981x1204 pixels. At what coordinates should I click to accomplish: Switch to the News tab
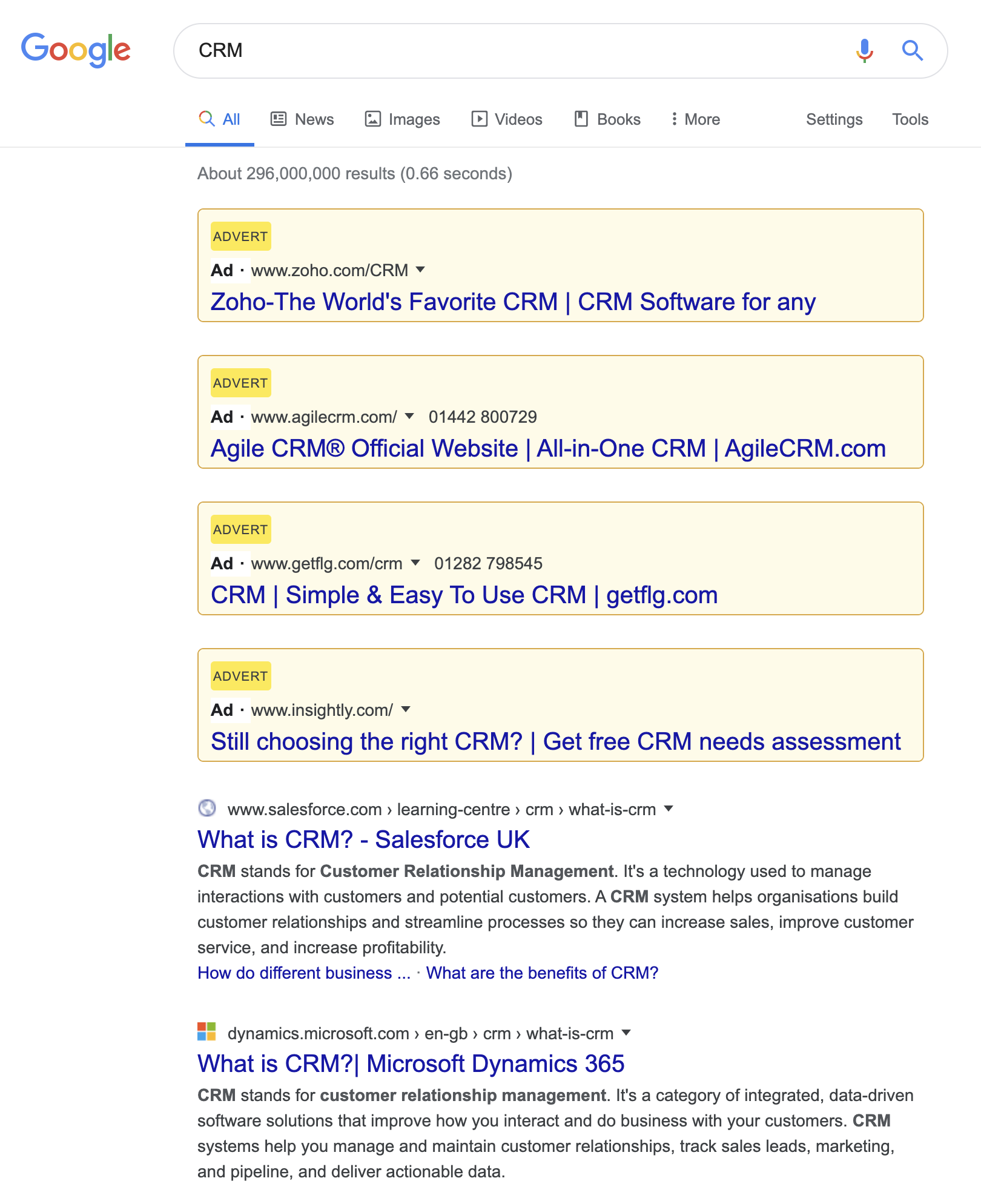pyautogui.click(x=302, y=119)
